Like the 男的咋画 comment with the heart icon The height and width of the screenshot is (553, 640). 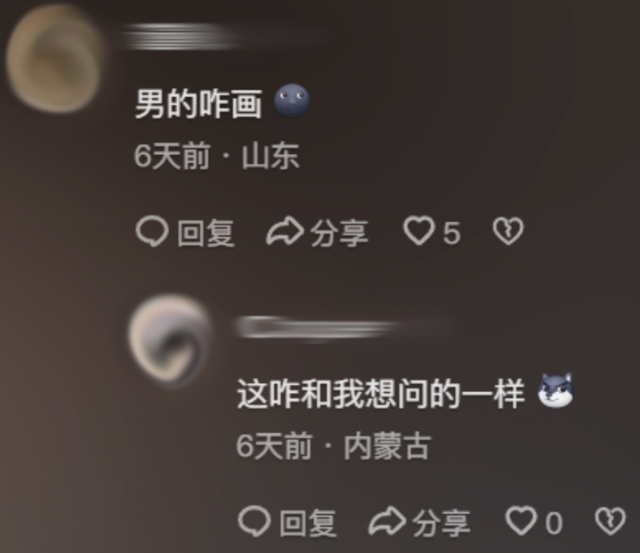[419, 231]
